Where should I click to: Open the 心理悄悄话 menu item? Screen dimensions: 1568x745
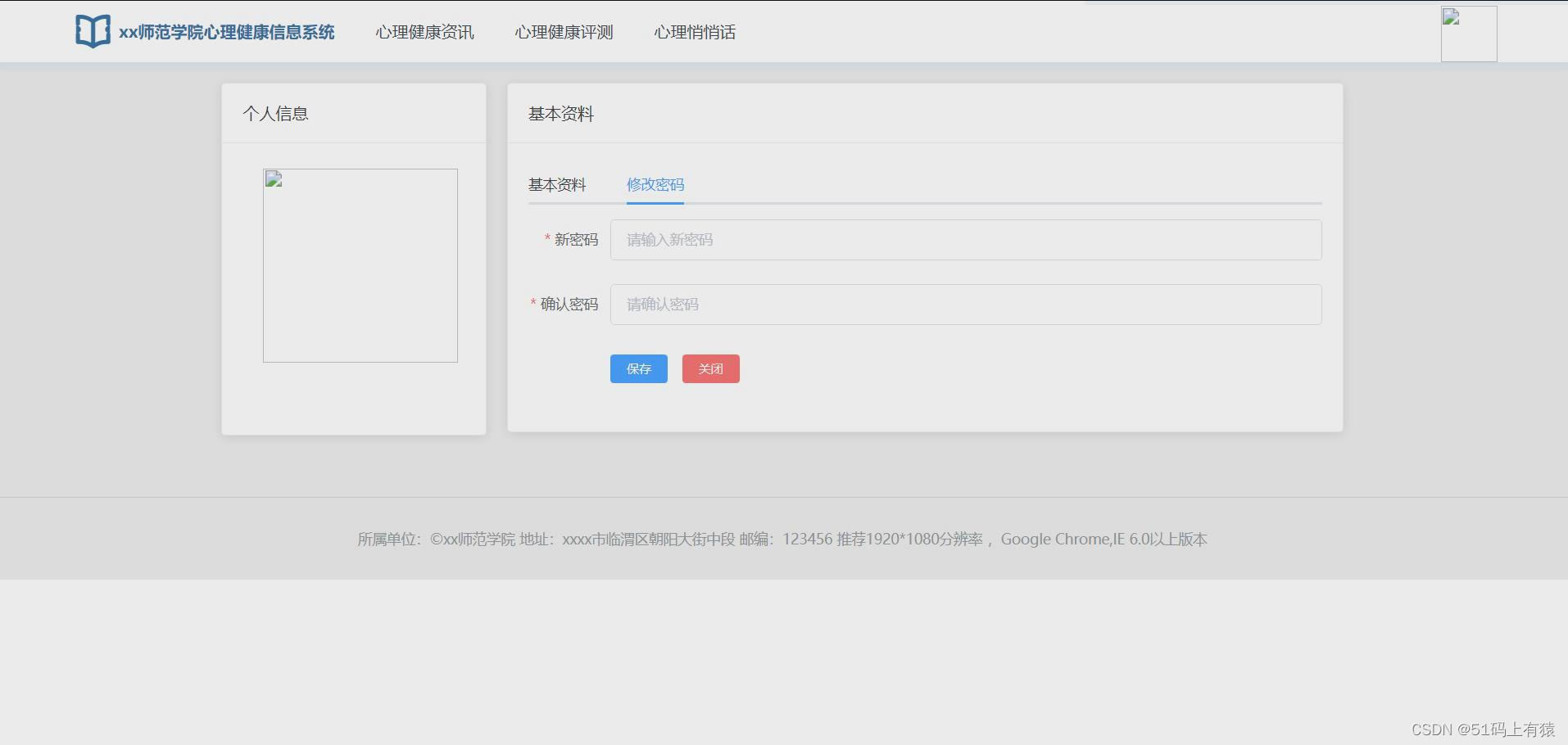695,32
